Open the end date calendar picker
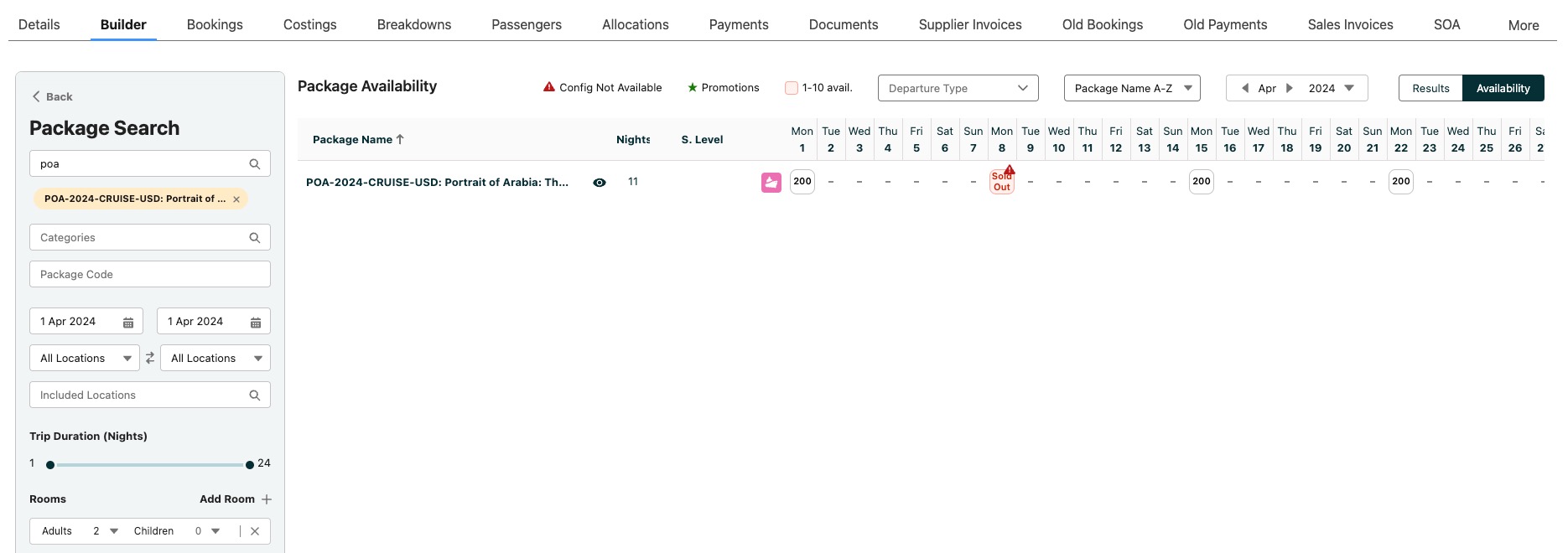Screen dimensions: 1568x553 point(256,322)
